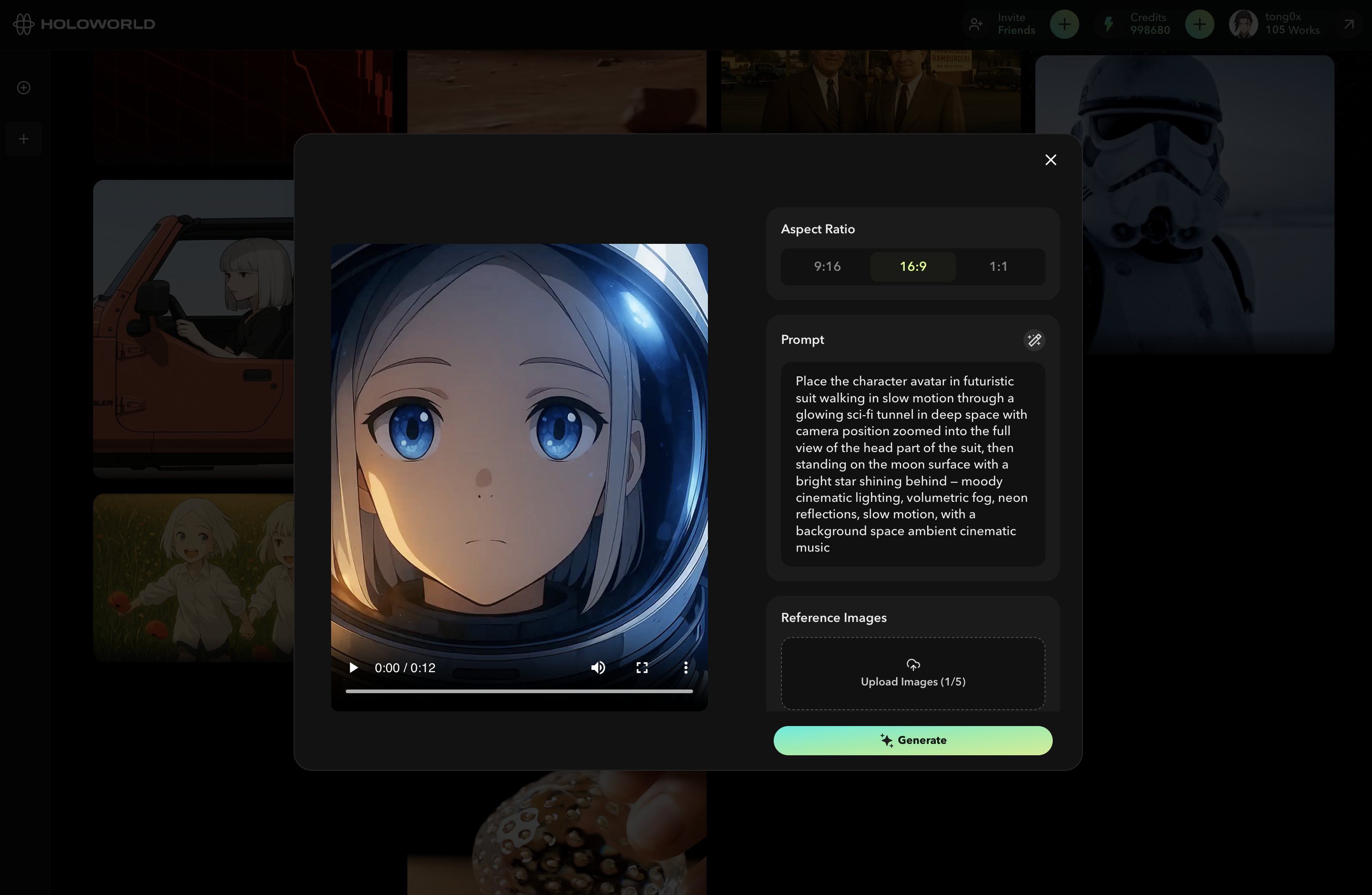Close the video generation dialog
The height and width of the screenshot is (895, 1372).
[x=1050, y=160]
